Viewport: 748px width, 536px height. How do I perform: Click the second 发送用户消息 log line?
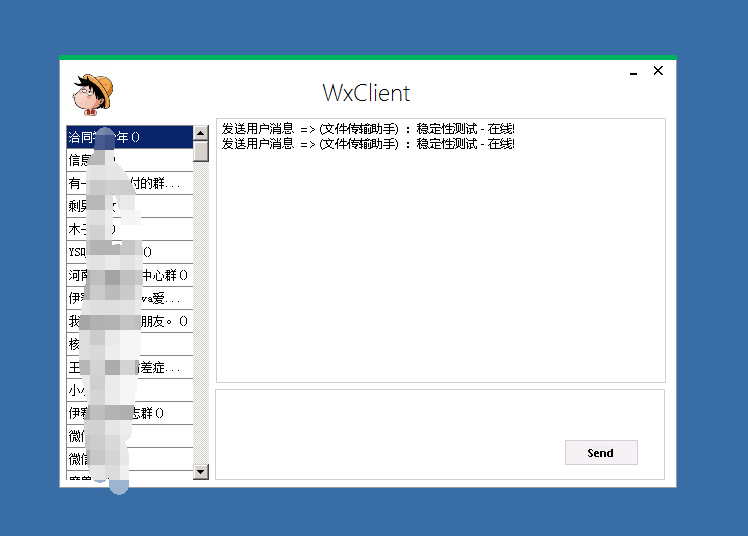pos(368,144)
